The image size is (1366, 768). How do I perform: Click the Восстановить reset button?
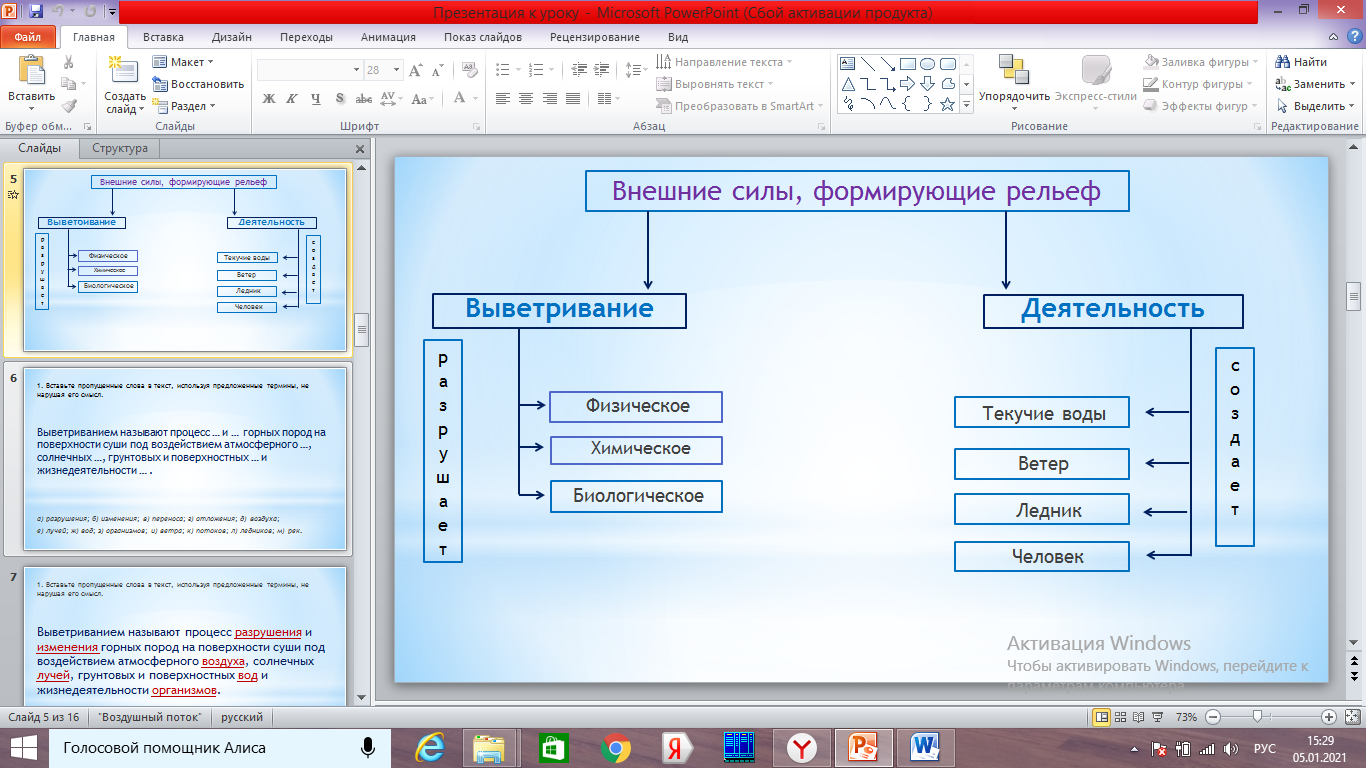(198, 84)
